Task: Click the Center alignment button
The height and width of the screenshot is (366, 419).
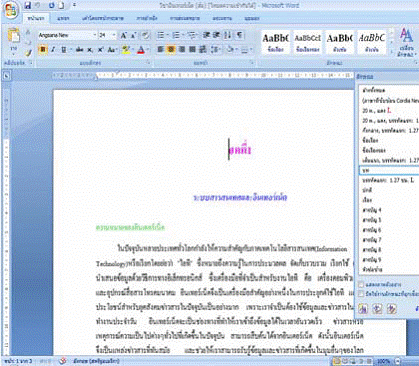Action: pyautogui.click(x=171, y=50)
